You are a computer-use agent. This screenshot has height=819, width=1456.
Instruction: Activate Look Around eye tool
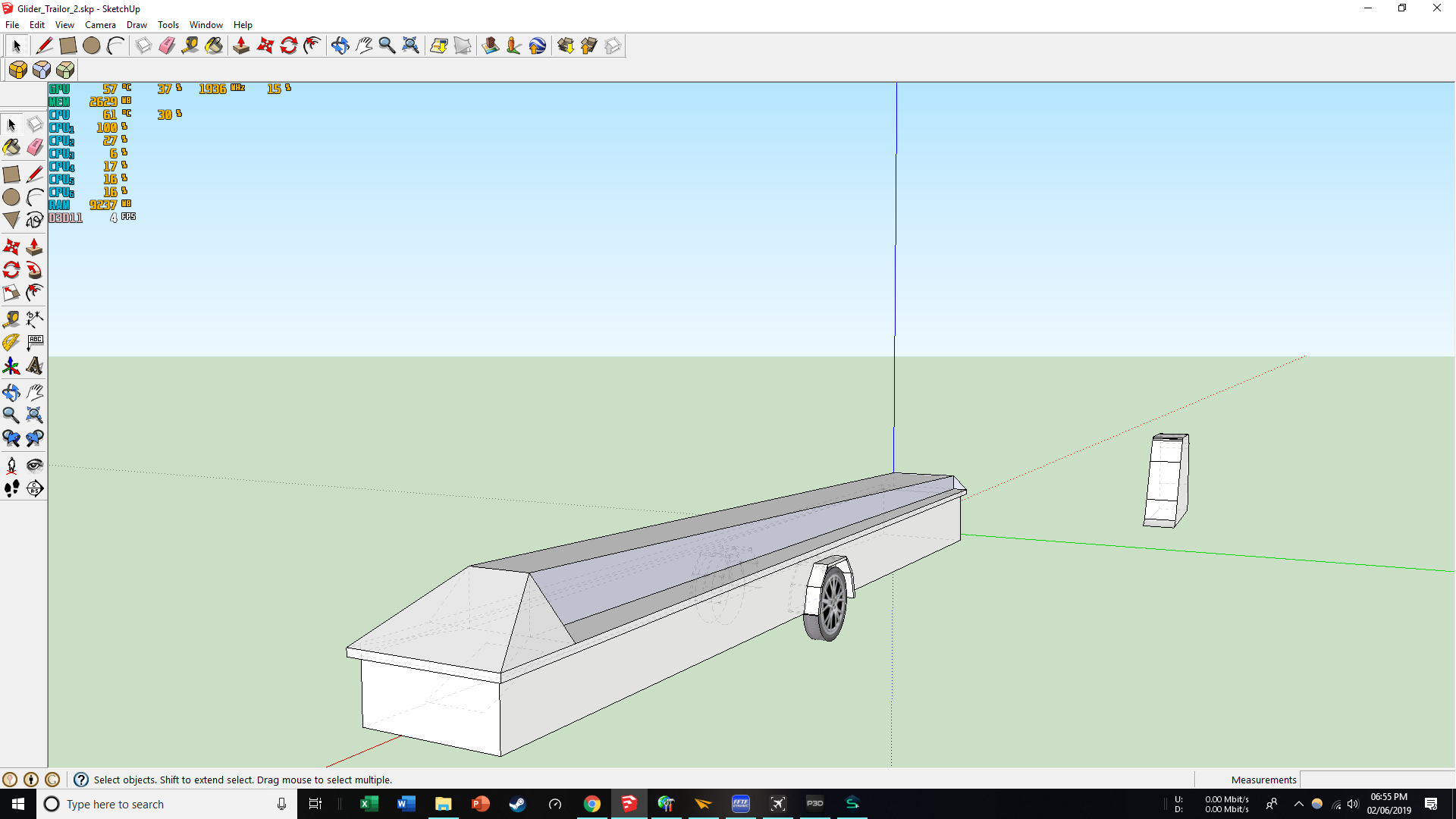[x=35, y=465]
